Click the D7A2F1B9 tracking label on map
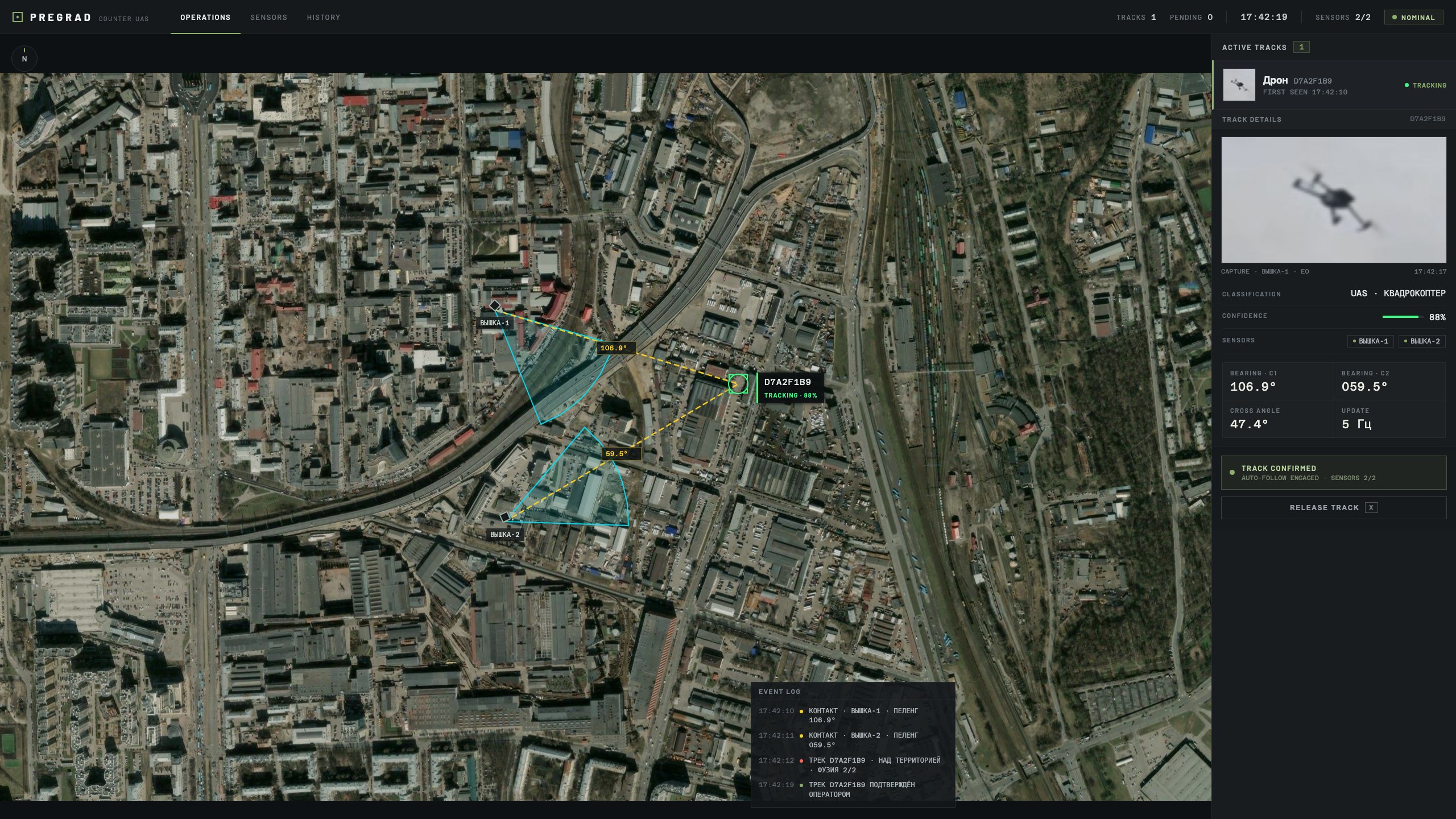 pyautogui.click(x=790, y=388)
